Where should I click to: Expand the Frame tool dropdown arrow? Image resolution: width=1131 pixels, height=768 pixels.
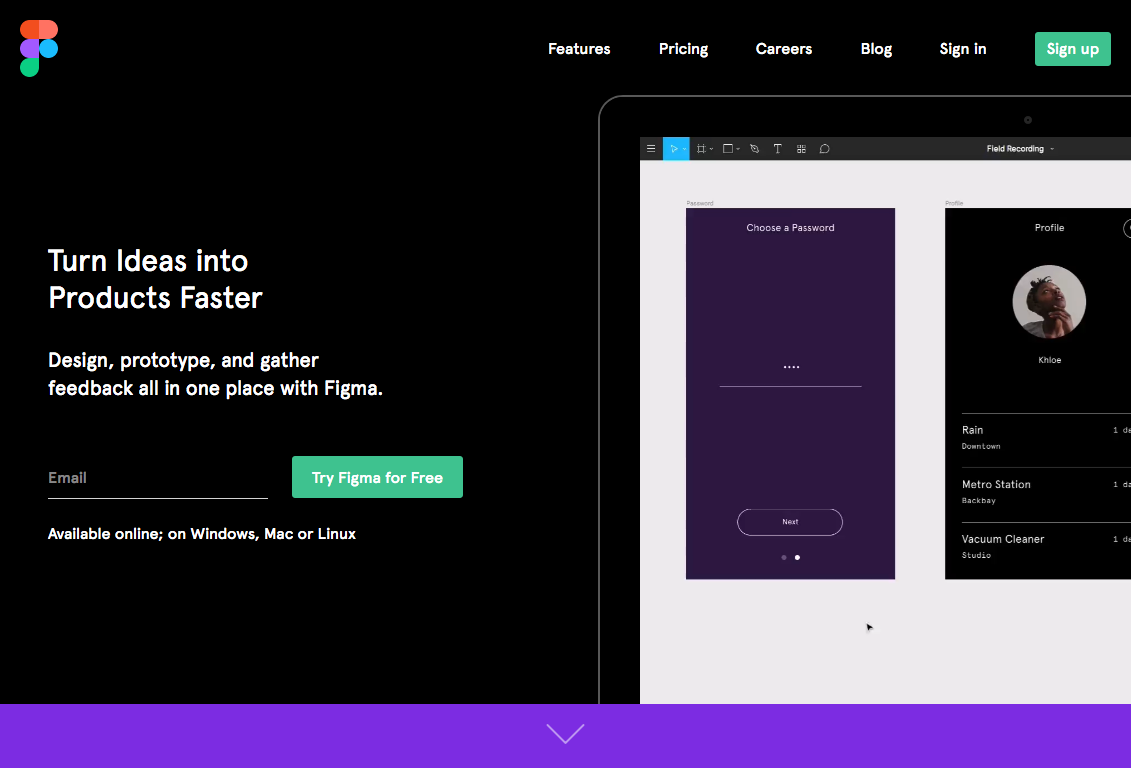[712, 149]
